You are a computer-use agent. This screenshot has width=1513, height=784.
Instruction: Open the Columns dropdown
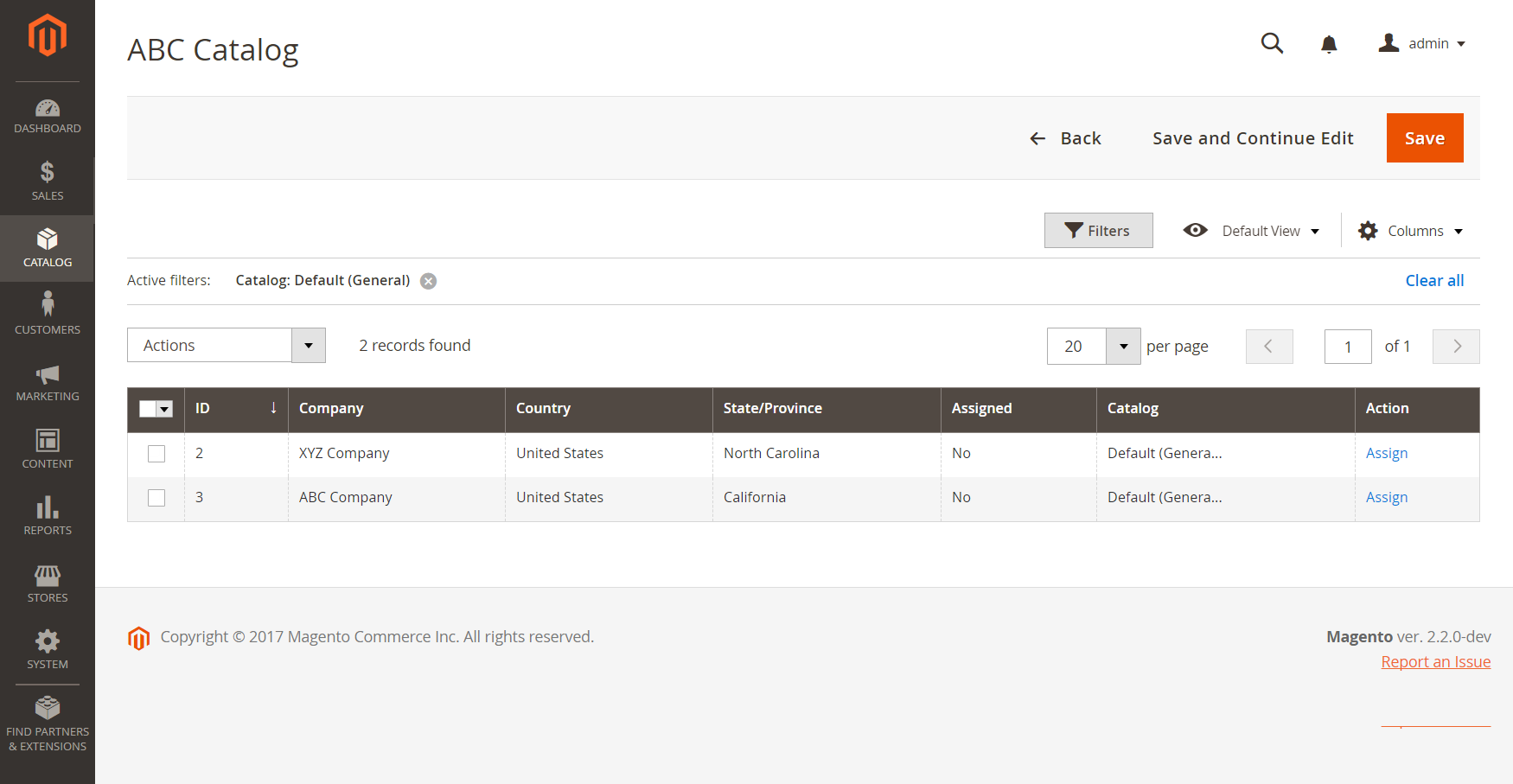pyautogui.click(x=1410, y=231)
